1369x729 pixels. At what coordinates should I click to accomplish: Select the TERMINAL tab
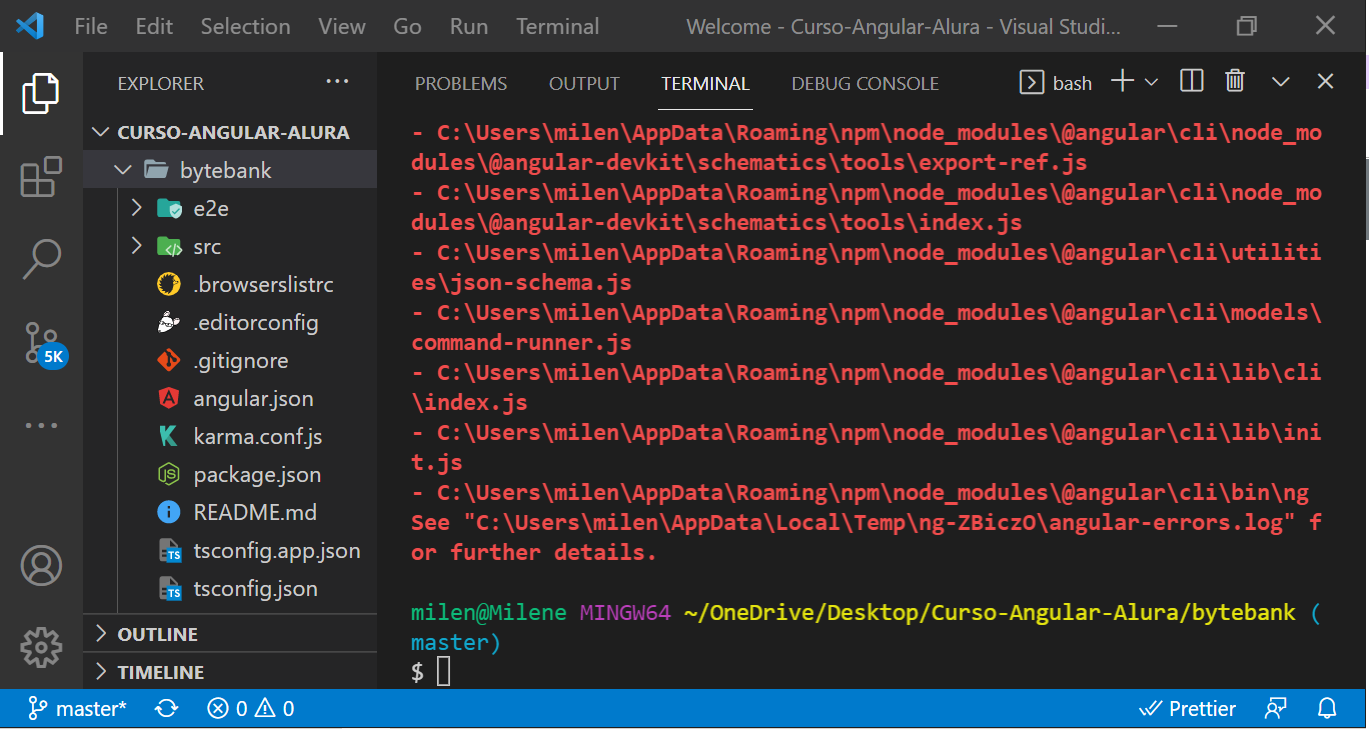(705, 84)
